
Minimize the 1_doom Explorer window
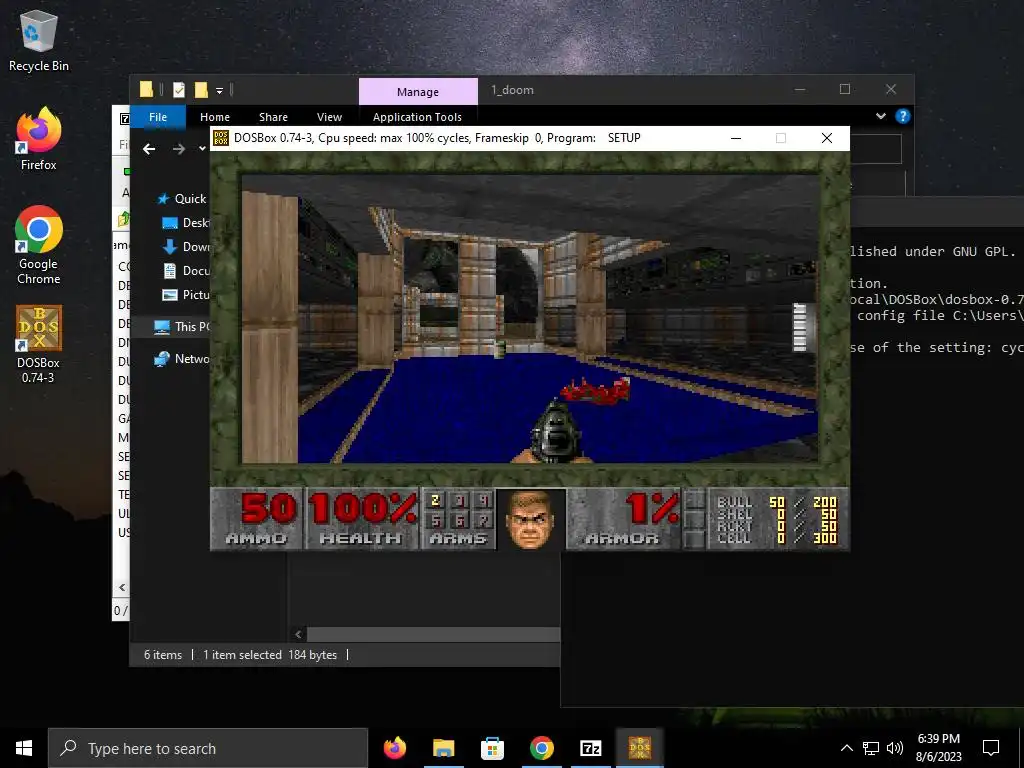pos(799,89)
